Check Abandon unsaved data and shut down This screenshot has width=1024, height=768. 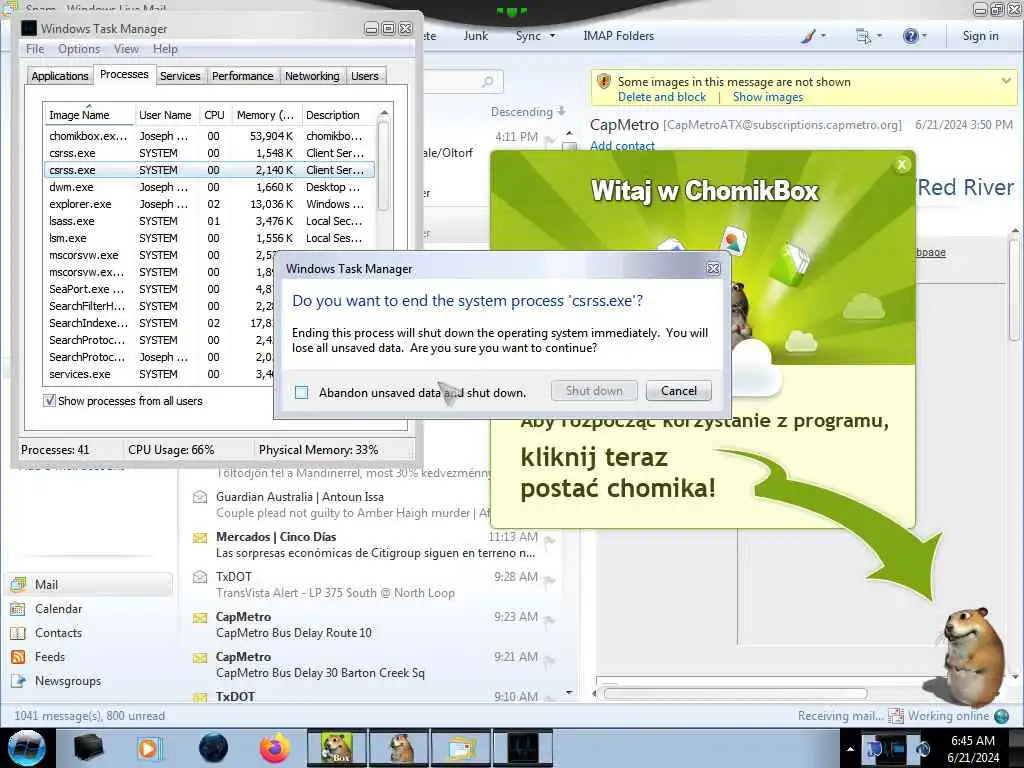click(302, 392)
